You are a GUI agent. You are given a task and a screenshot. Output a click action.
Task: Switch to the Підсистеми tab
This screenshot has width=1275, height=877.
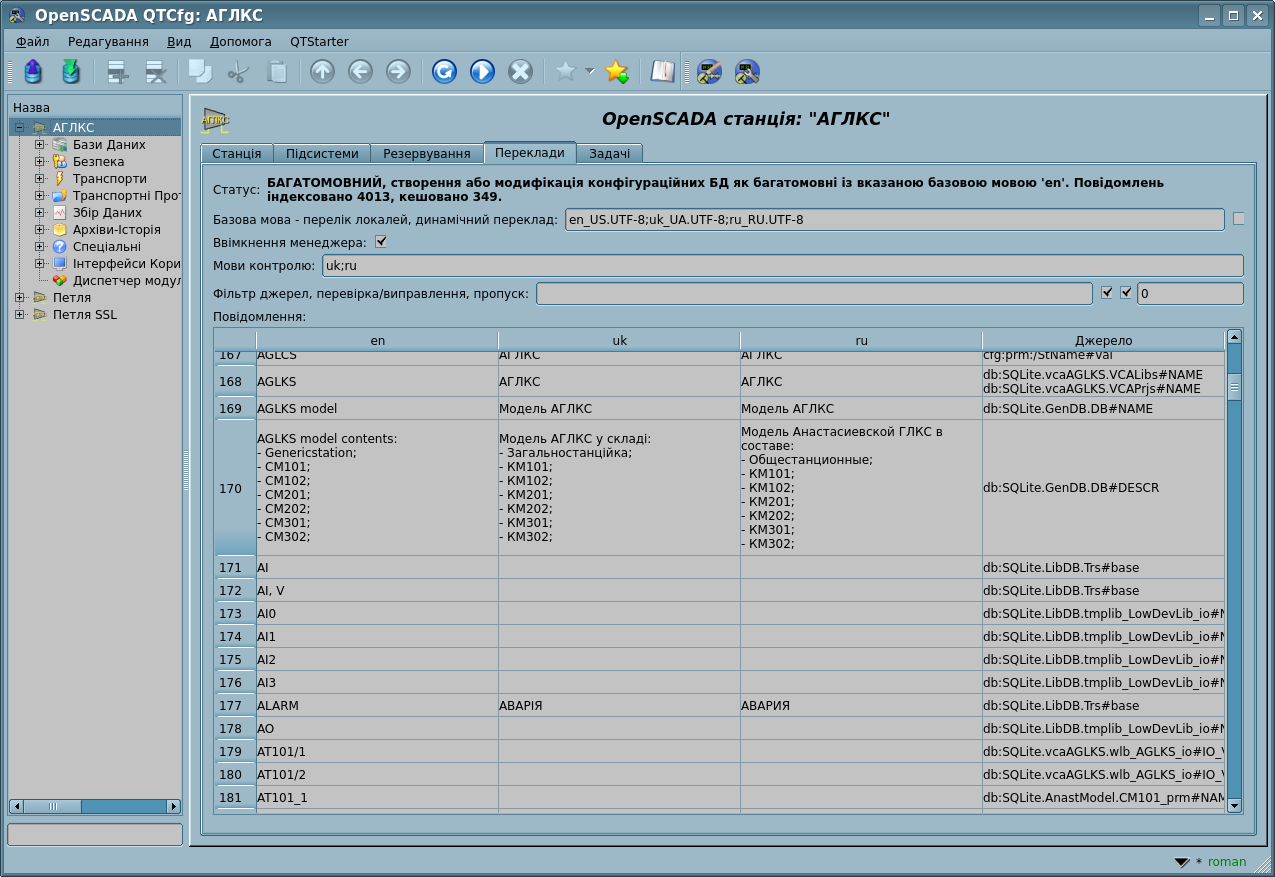pyautogui.click(x=322, y=154)
